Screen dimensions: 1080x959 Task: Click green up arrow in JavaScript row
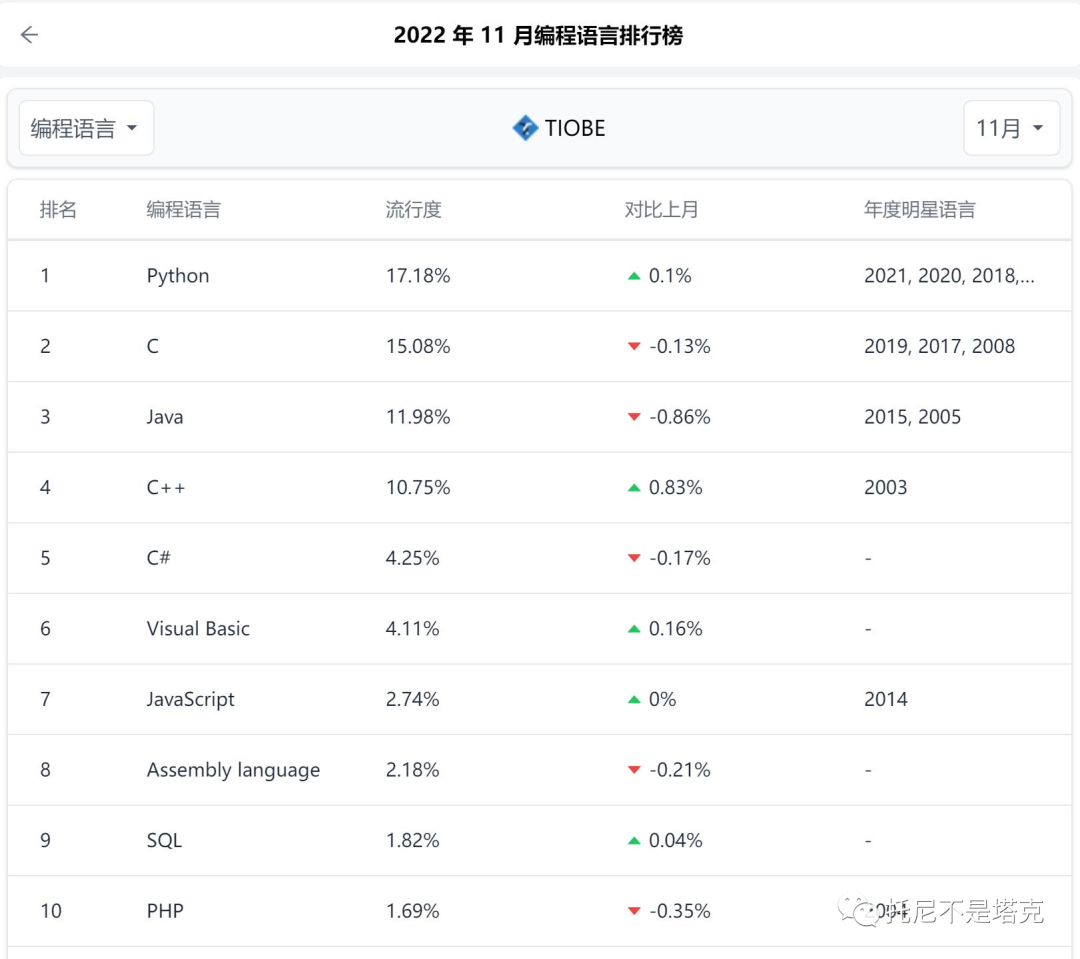634,699
